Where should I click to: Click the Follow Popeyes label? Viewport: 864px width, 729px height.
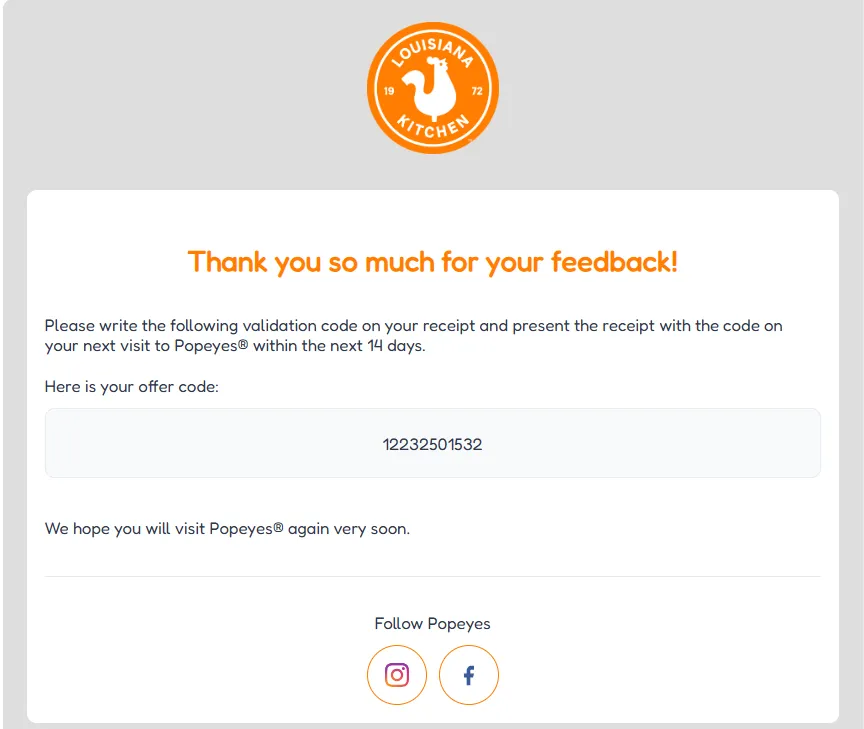click(x=432, y=623)
